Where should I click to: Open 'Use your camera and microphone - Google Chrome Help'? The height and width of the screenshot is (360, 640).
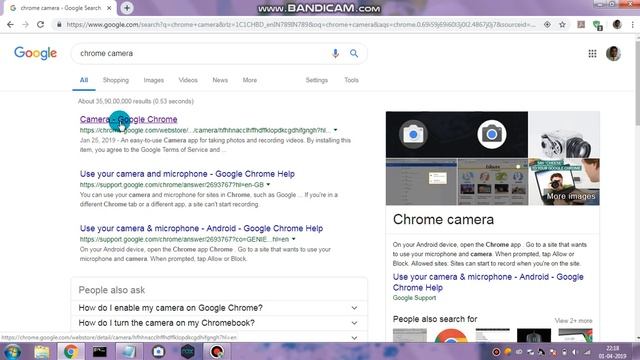(x=187, y=174)
